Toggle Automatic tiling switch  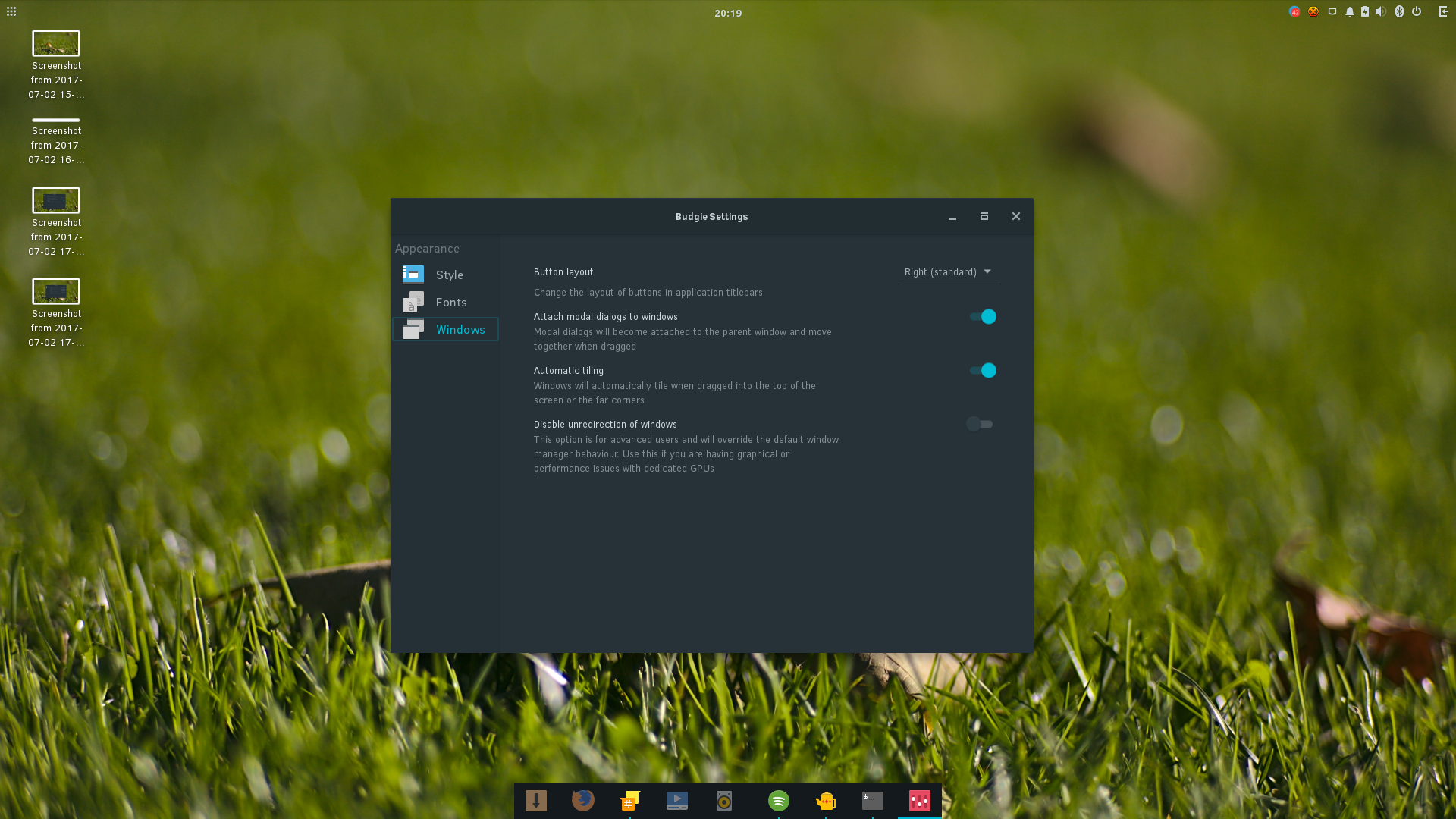coord(983,370)
